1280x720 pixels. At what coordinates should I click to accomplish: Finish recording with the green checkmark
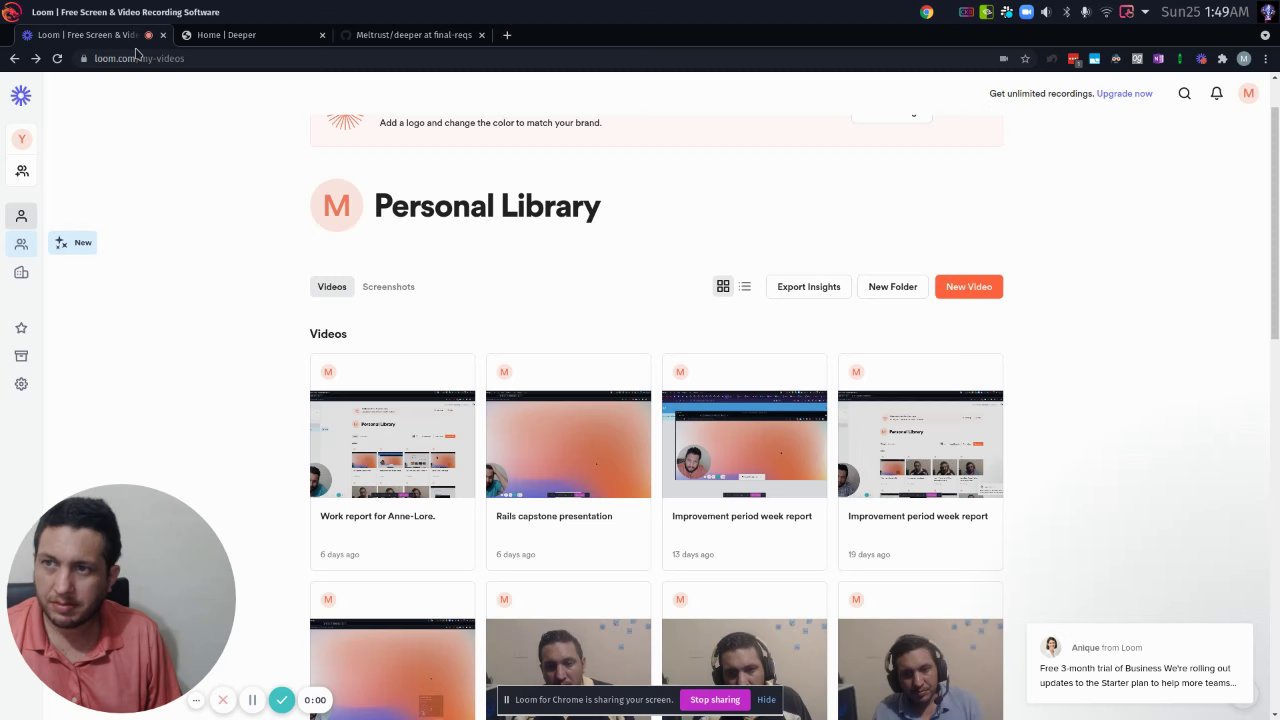pyautogui.click(x=282, y=700)
